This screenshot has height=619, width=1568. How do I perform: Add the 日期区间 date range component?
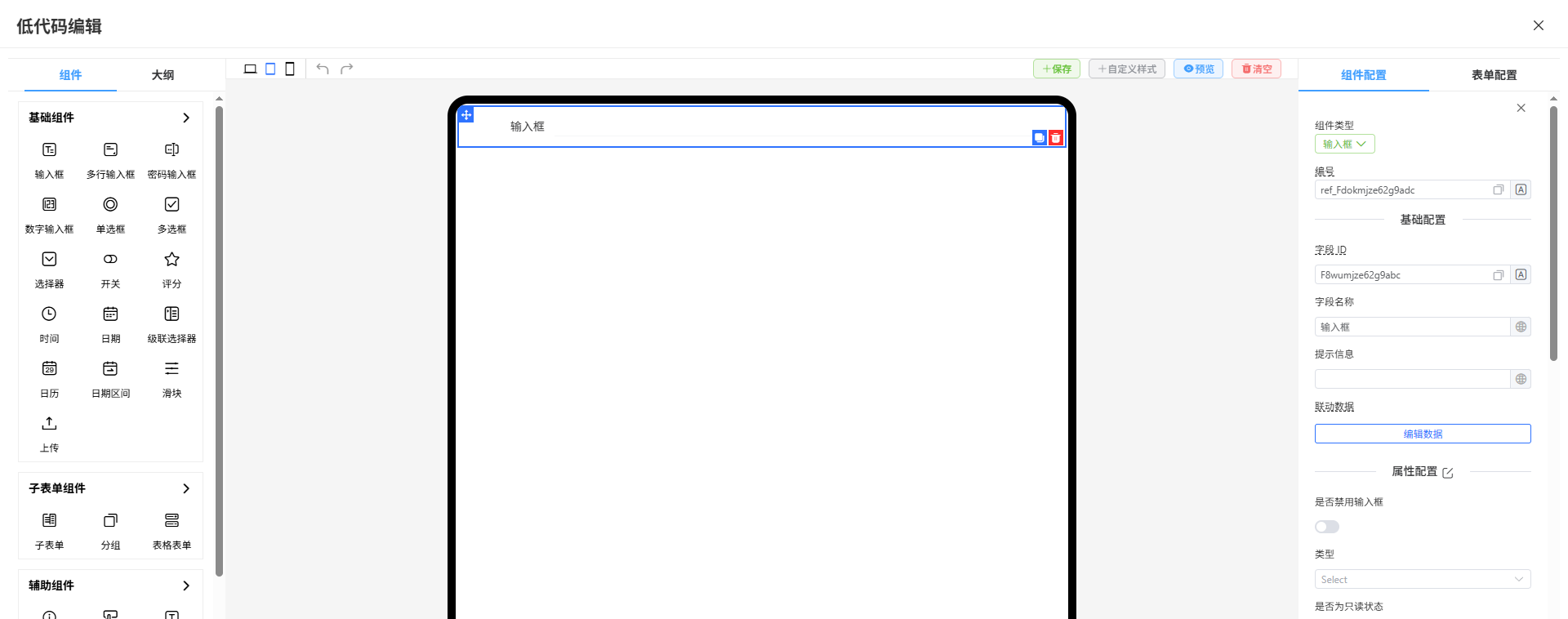click(110, 369)
